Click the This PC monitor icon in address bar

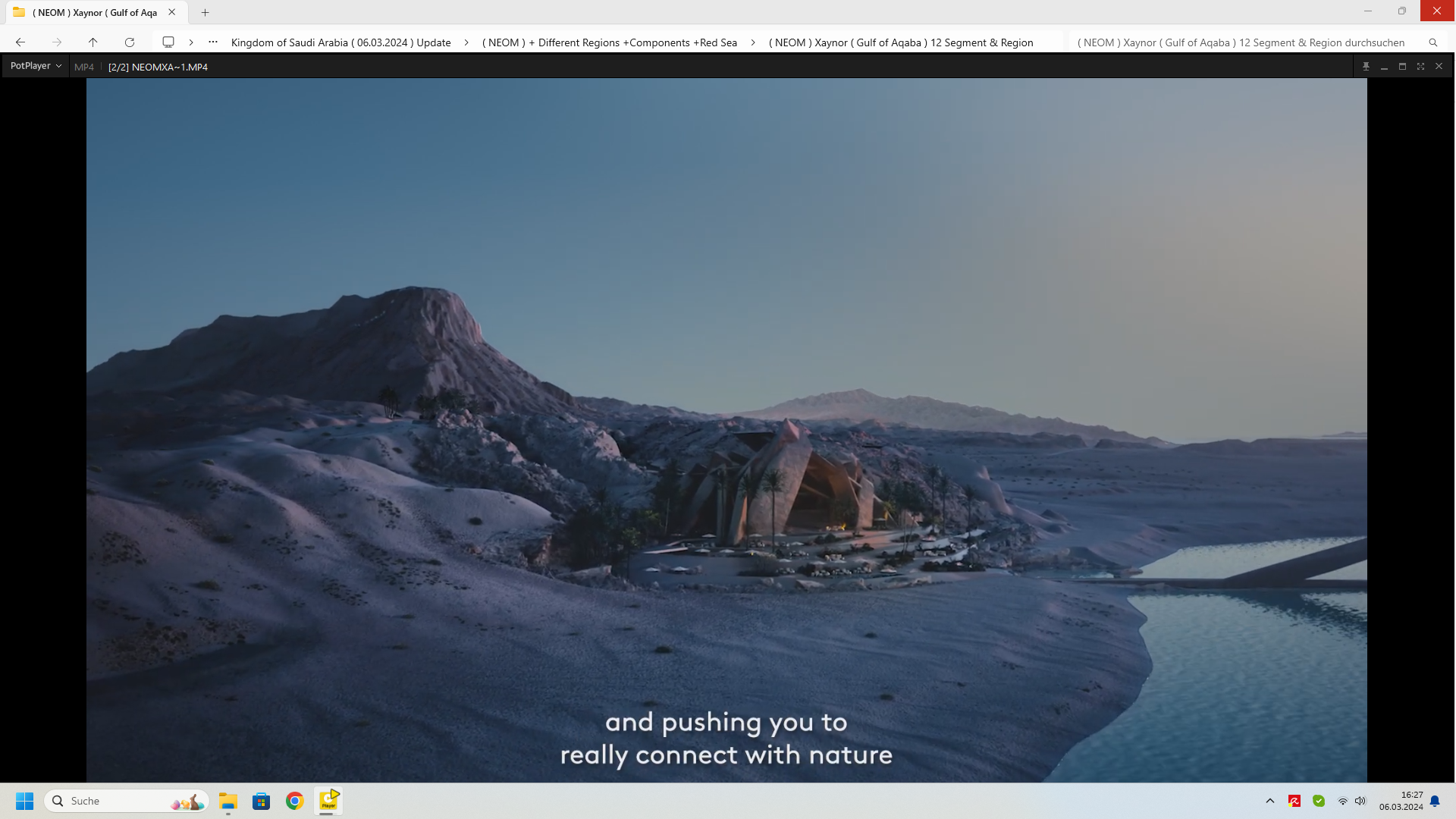(x=168, y=42)
